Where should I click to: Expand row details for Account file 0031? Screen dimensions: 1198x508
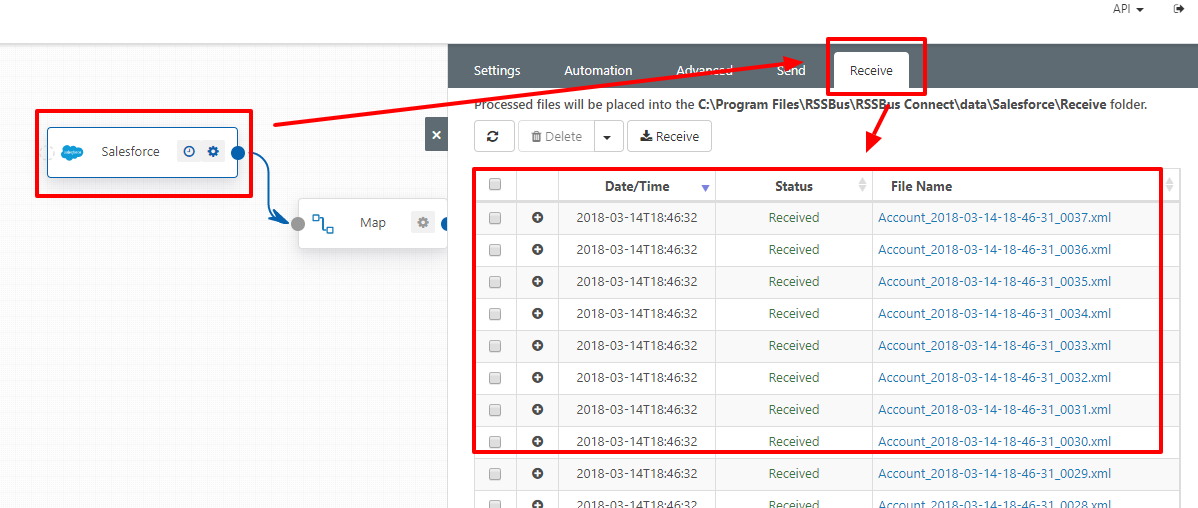click(x=537, y=409)
